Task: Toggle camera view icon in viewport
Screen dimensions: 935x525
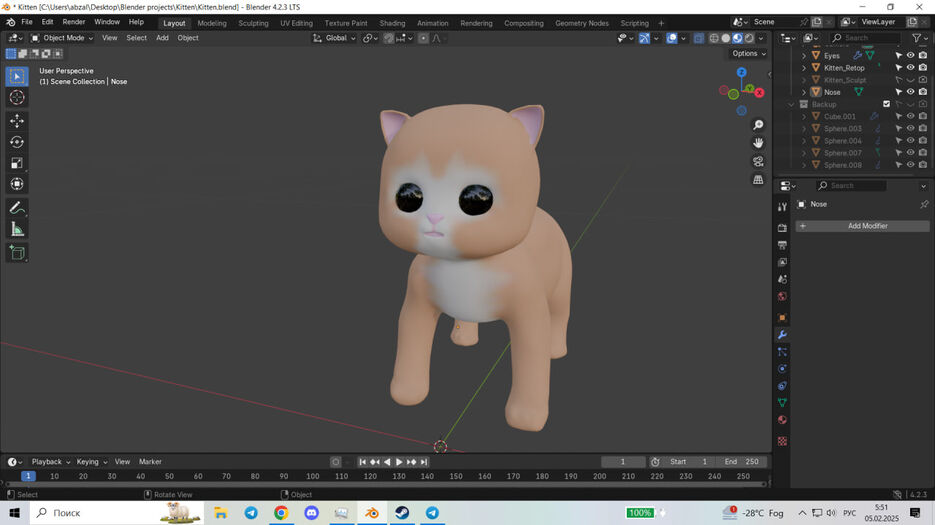Action: pos(758,162)
